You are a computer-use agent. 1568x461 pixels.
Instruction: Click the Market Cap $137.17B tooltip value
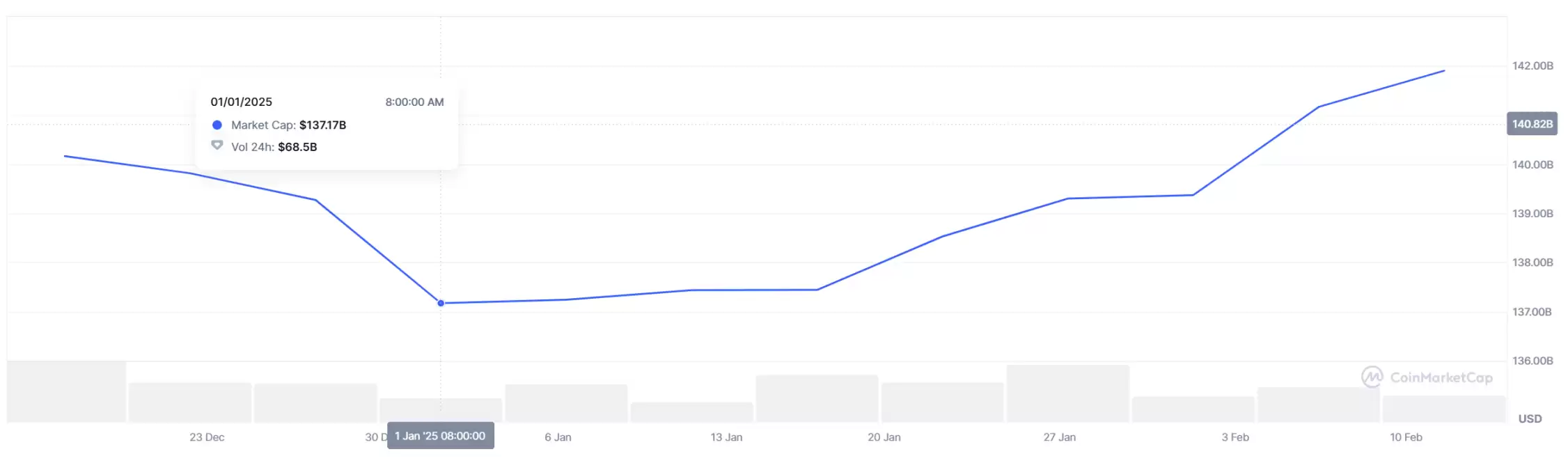pos(322,125)
